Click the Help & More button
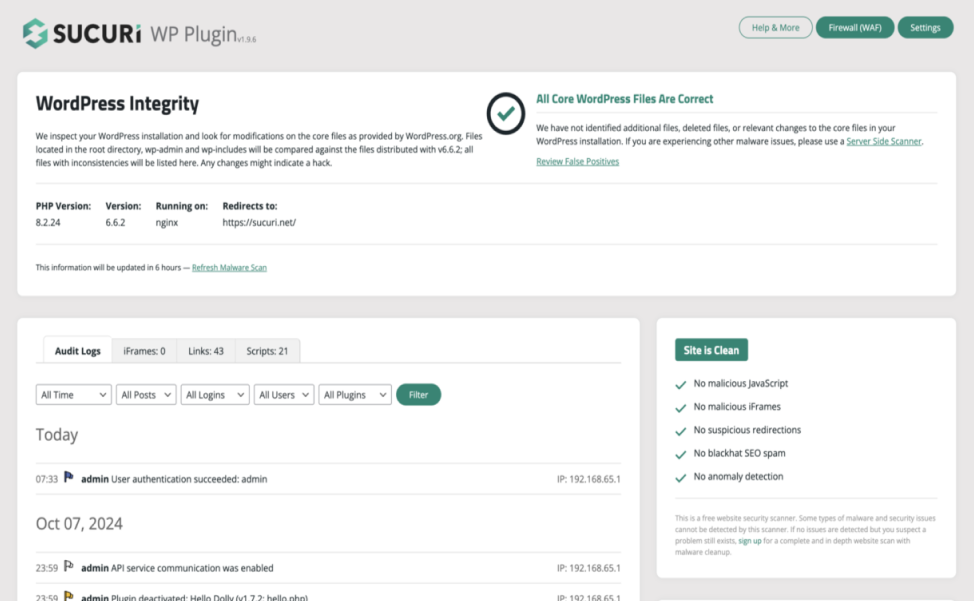Image resolution: width=974 pixels, height=601 pixels. [x=775, y=27]
